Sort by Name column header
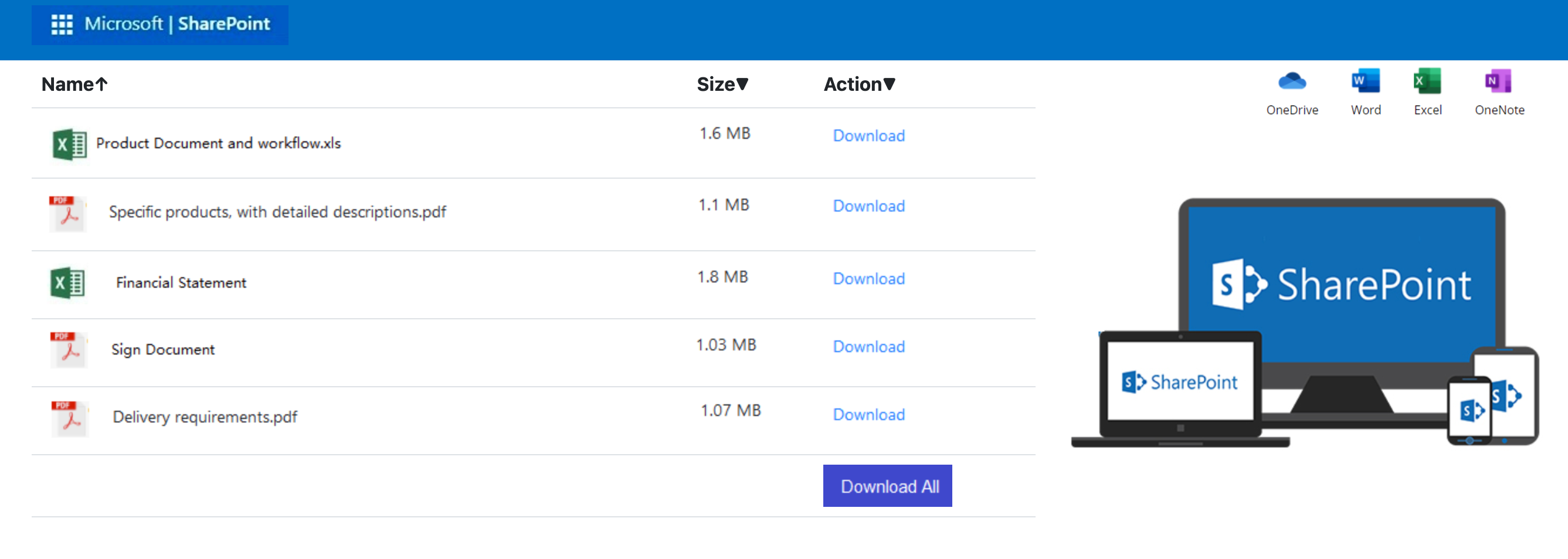The image size is (1568, 559). tap(74, 84)
